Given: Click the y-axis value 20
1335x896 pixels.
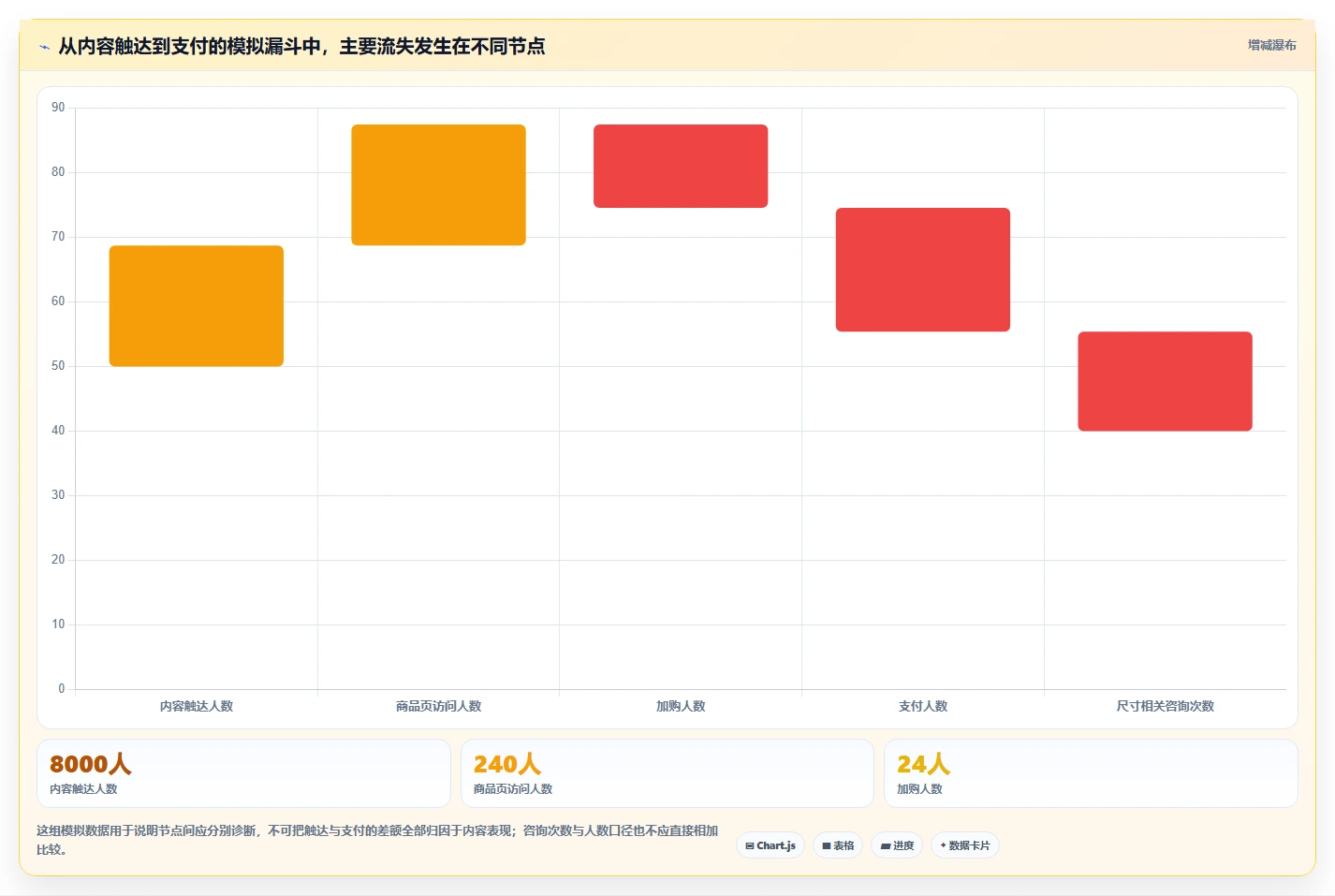Looking at the screenshot, I should 58,560.
